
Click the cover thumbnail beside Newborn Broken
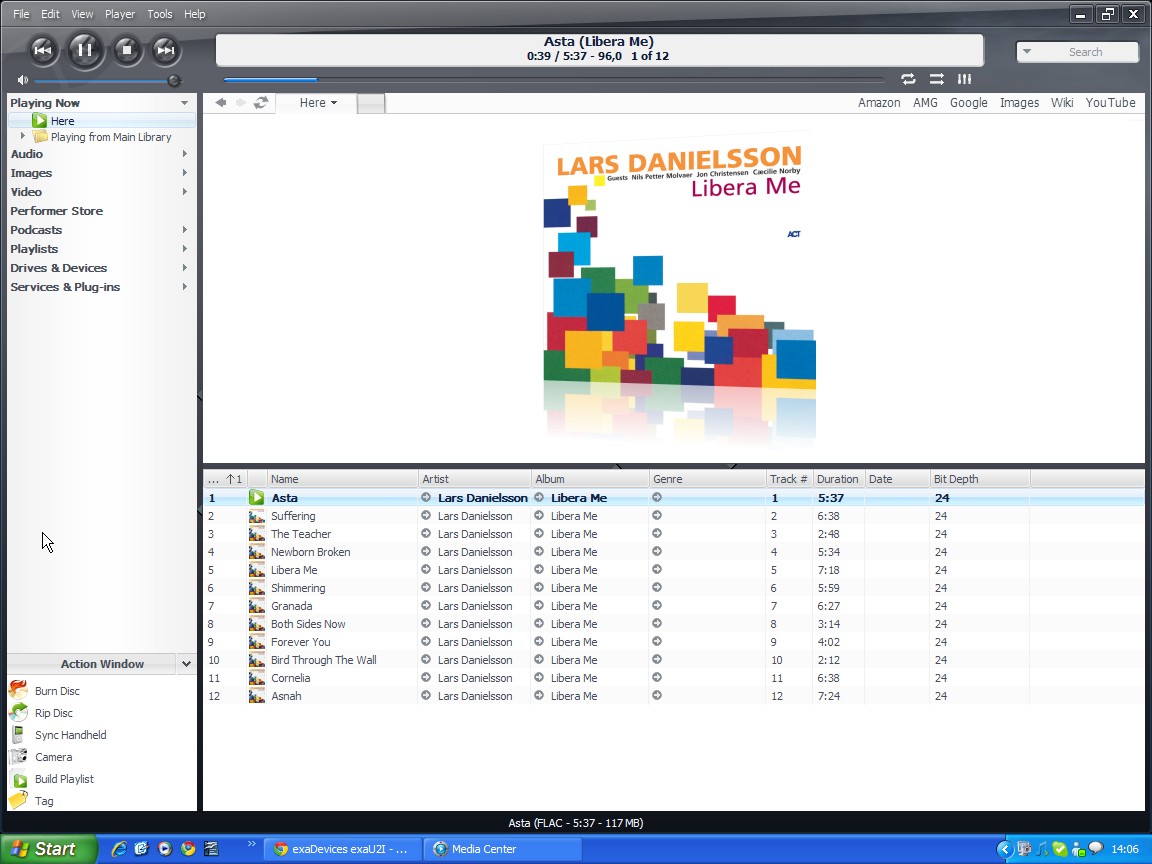point(256,552)
